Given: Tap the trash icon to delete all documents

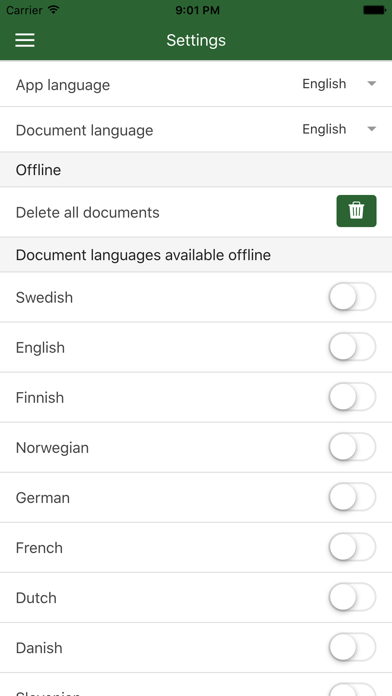Looking at the screenshot, I should tap(356, 211).
